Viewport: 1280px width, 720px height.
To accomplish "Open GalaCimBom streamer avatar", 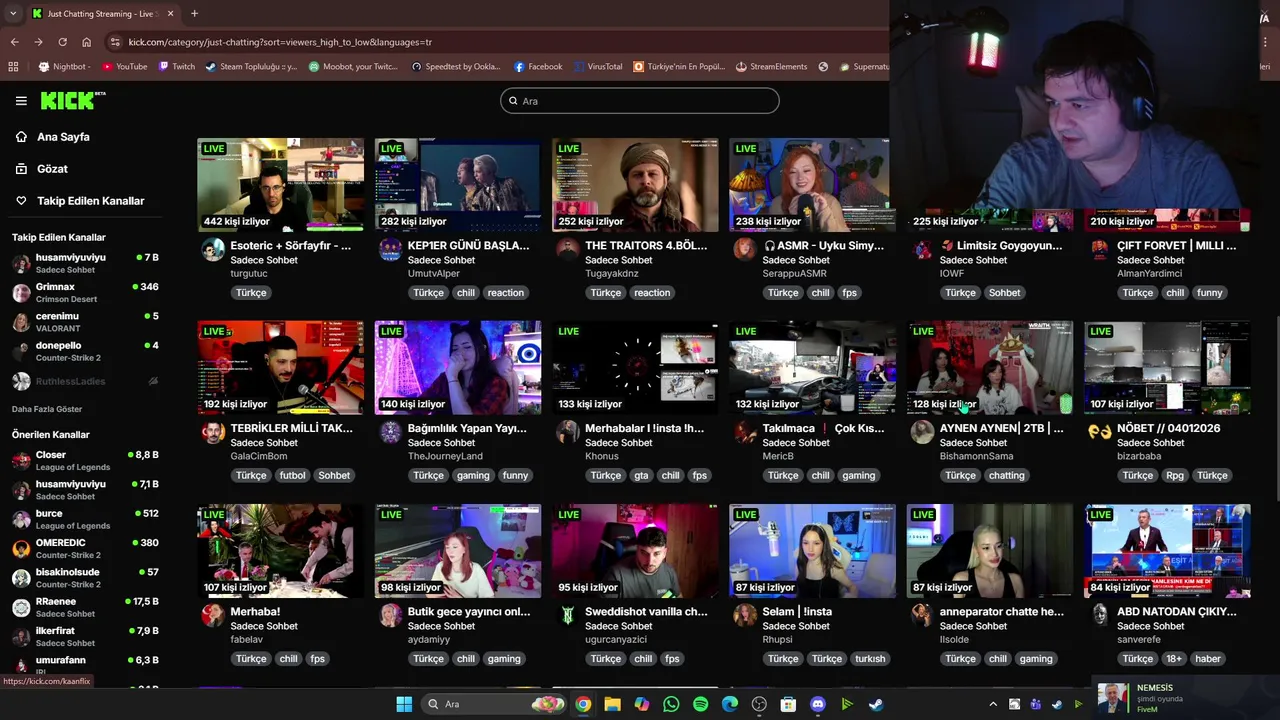I will (x=213, y=432).
